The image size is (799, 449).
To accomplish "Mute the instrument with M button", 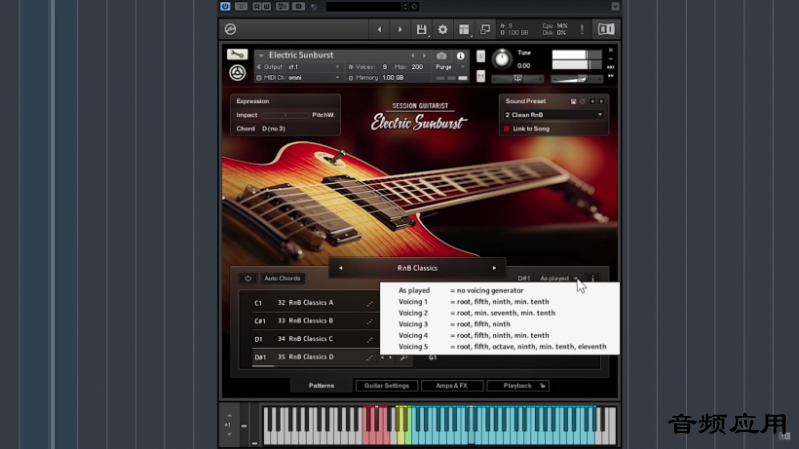I will (x=481, y=76).
